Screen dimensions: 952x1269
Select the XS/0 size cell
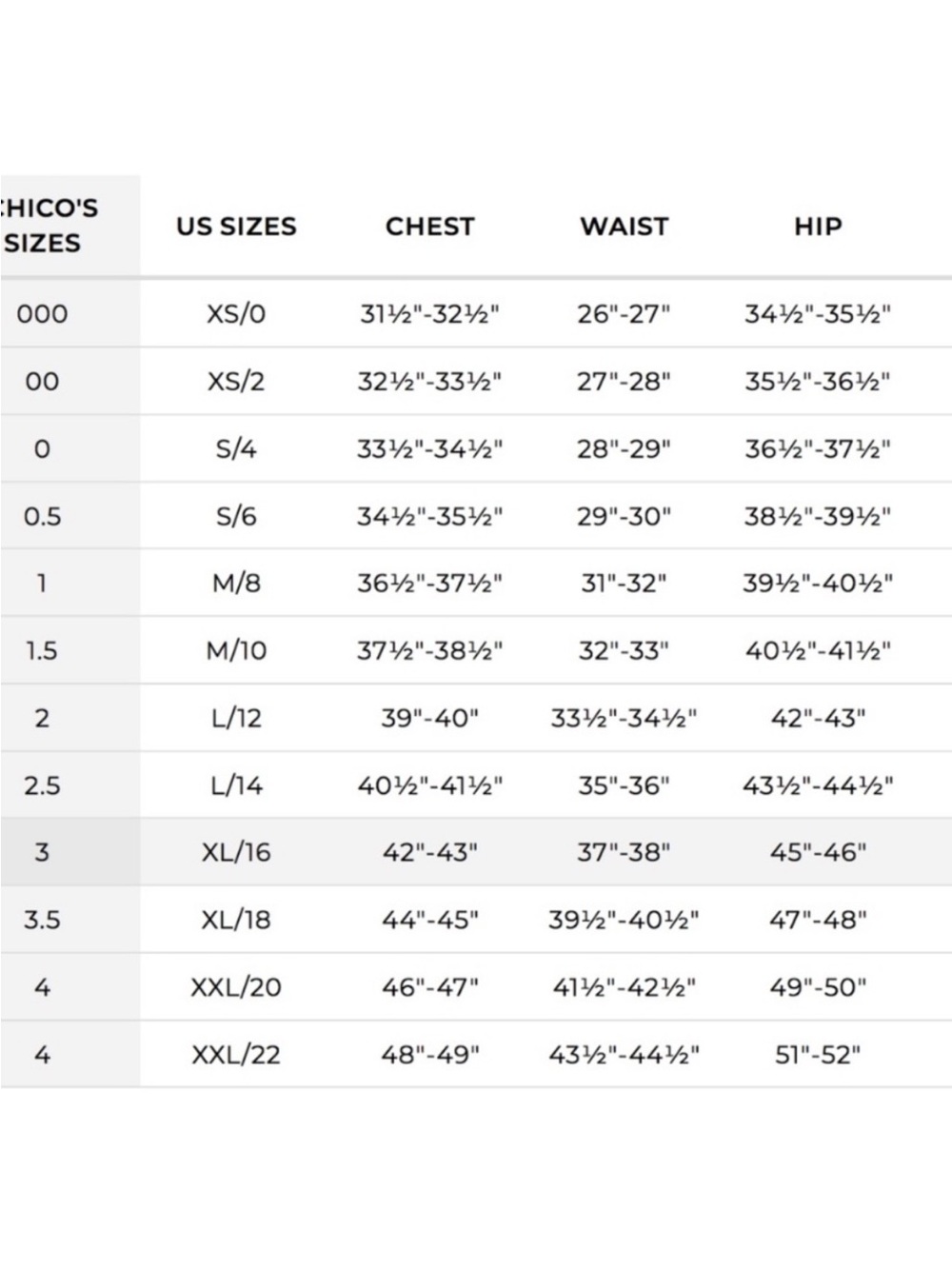tap(236, 313)
